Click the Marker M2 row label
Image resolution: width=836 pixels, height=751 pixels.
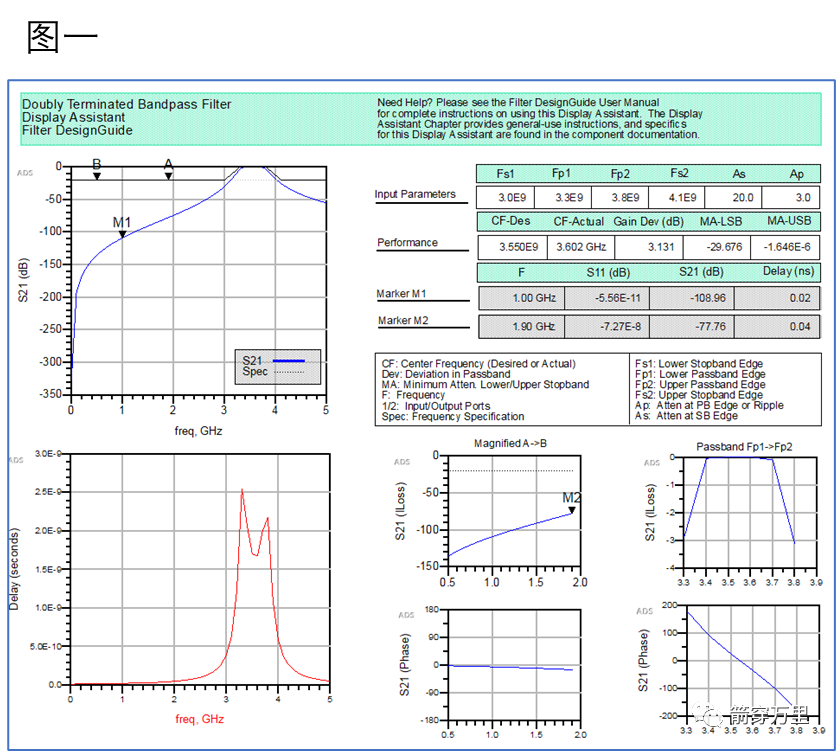(403, 320)
